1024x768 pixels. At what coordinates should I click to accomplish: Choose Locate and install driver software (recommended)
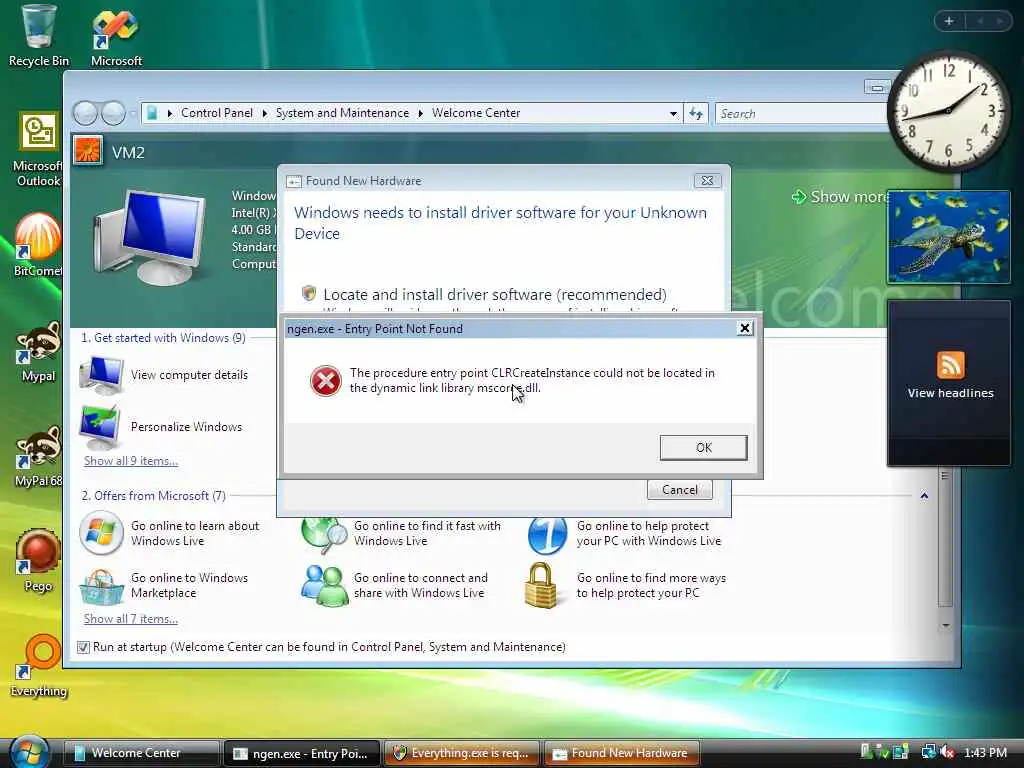tap(494, 295)
